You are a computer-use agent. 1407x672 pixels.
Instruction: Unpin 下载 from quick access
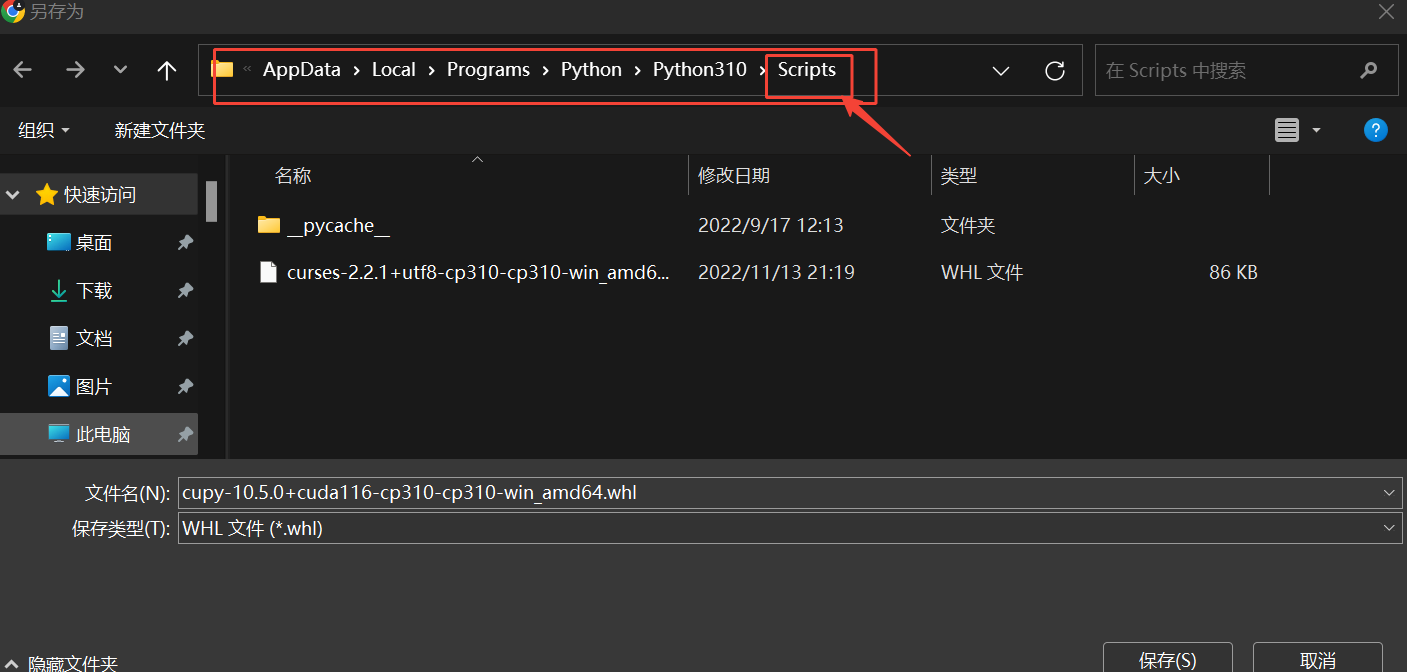click(x=185, y=290)
